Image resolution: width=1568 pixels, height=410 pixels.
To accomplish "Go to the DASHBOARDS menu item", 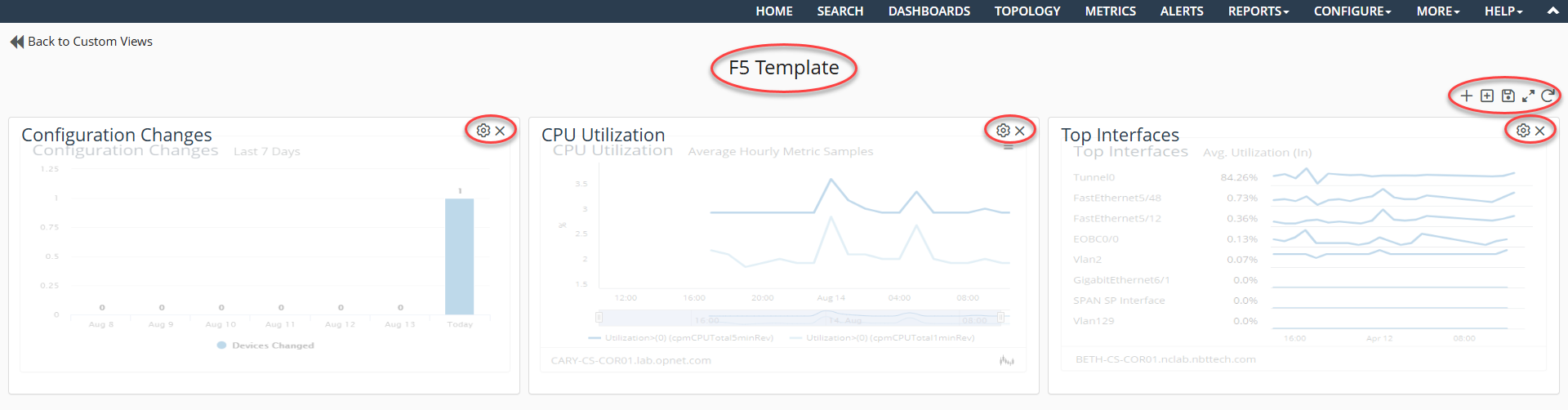I will 929,11.
